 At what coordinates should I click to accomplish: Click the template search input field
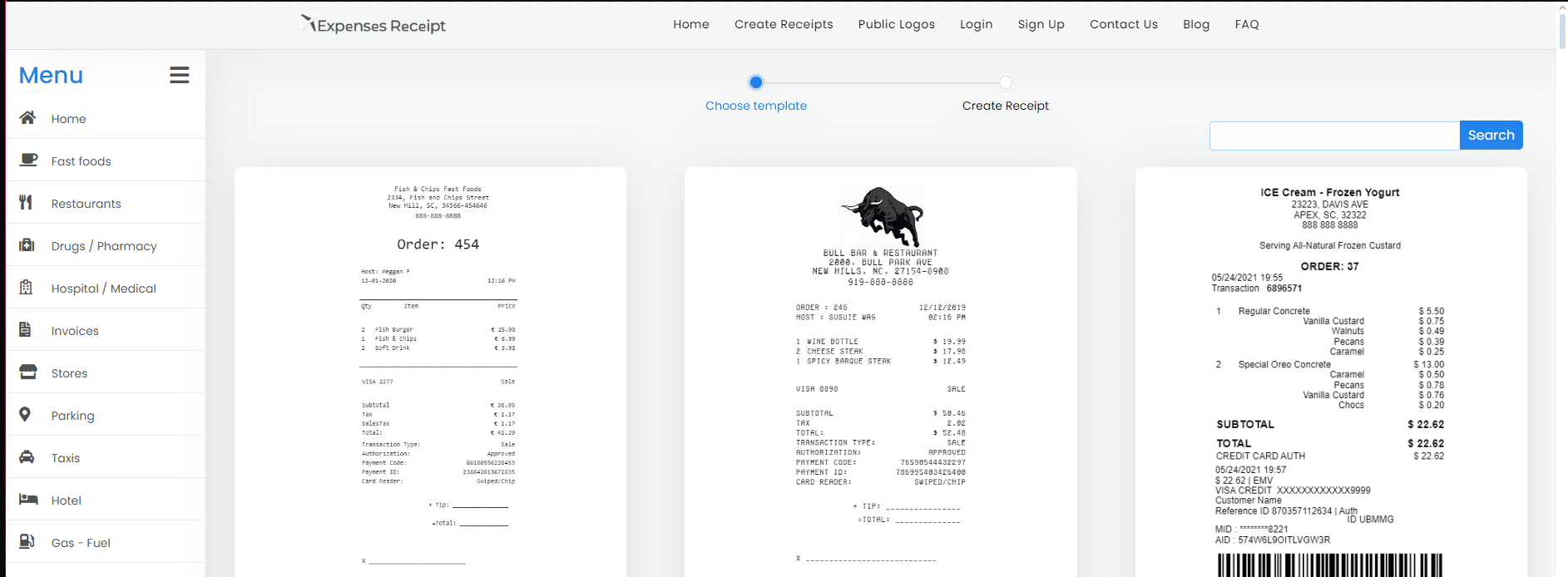[x=1334, y=136]
